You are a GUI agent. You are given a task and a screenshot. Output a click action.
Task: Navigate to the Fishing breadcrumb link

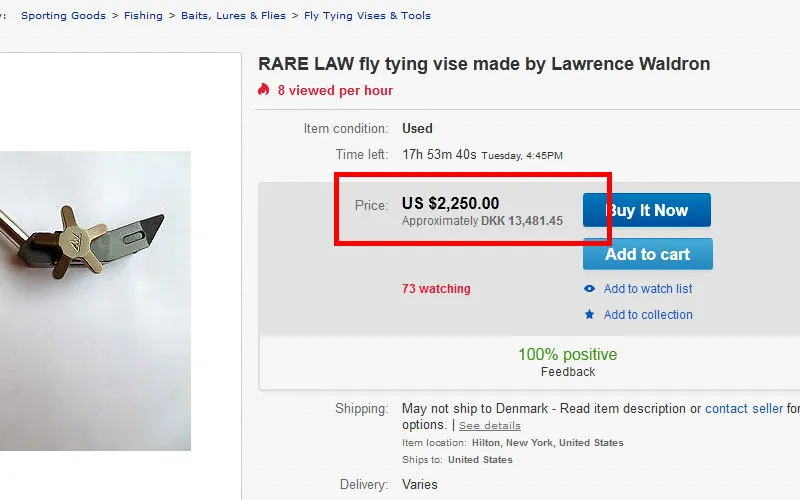point(143,16)
